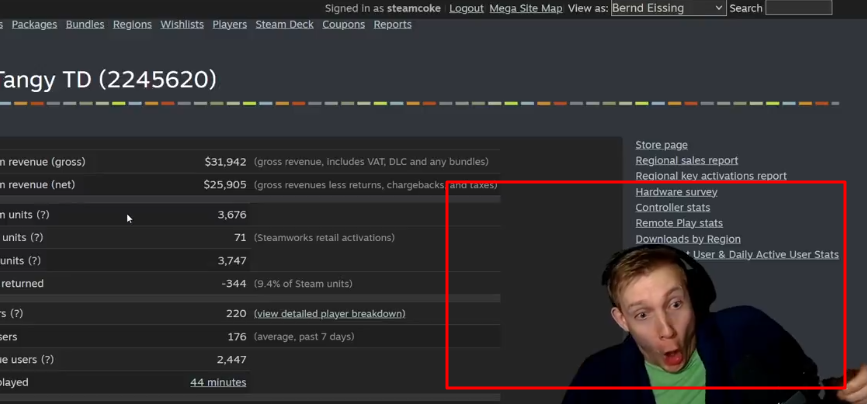Viewport: 867px width, 404px height.
Task: Open the Remote Play stats link
Action: click(x=679, y=223)
